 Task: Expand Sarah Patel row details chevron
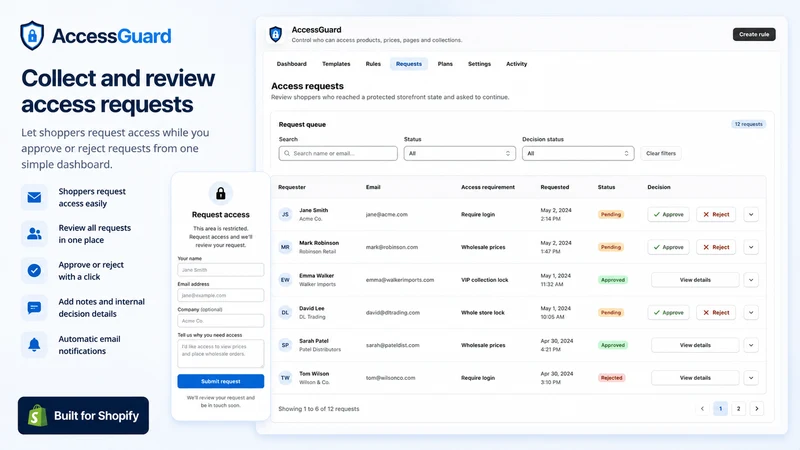(x=751, y=345)
